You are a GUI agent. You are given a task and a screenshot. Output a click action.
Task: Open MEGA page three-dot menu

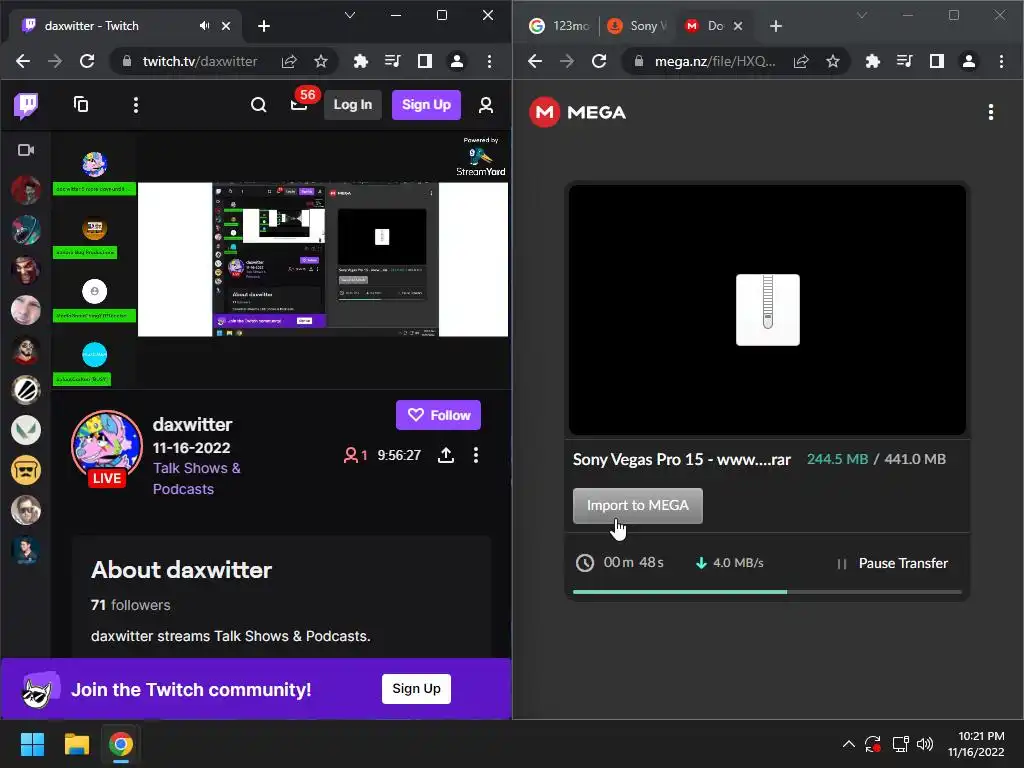click(991, 112)
